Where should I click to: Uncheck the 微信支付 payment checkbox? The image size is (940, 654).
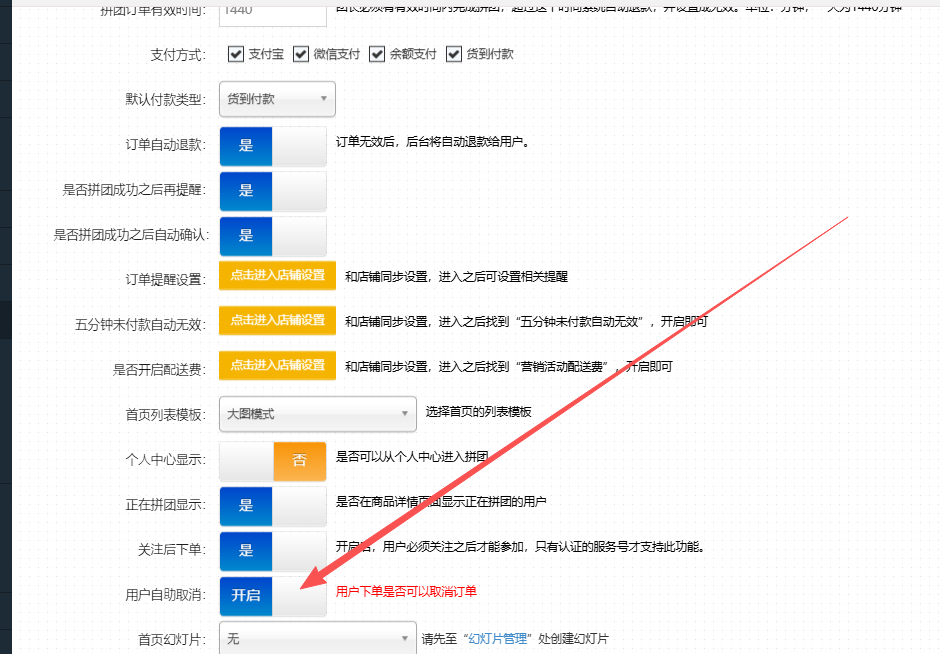click(x=301, y=54)
